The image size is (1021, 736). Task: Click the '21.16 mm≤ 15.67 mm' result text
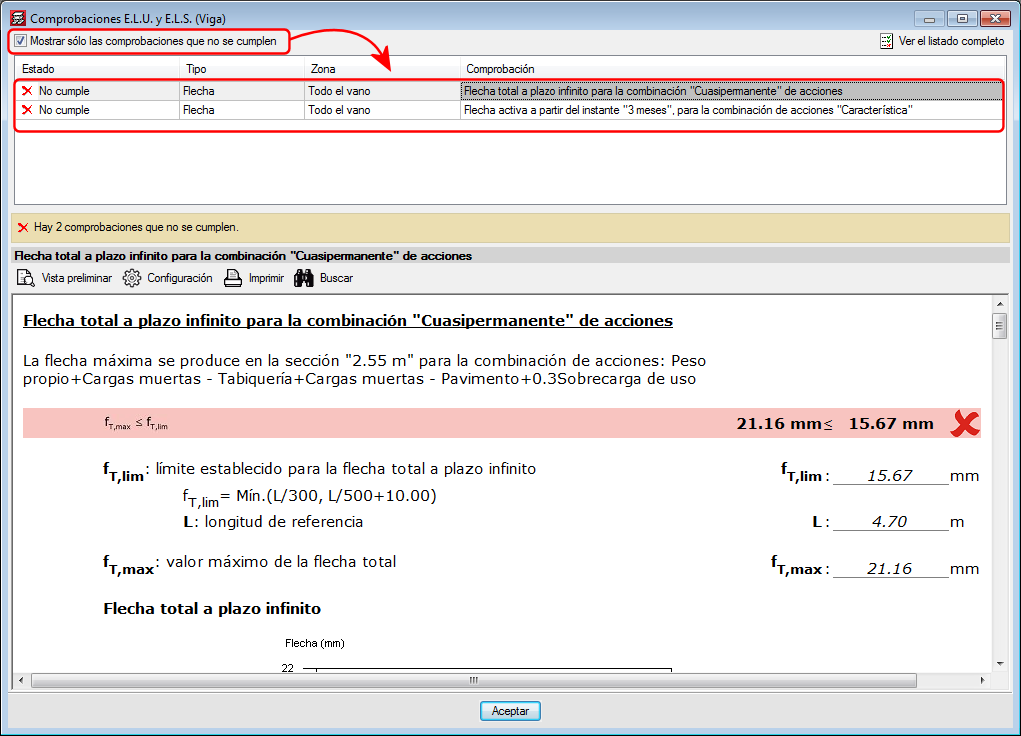(835, 423)
